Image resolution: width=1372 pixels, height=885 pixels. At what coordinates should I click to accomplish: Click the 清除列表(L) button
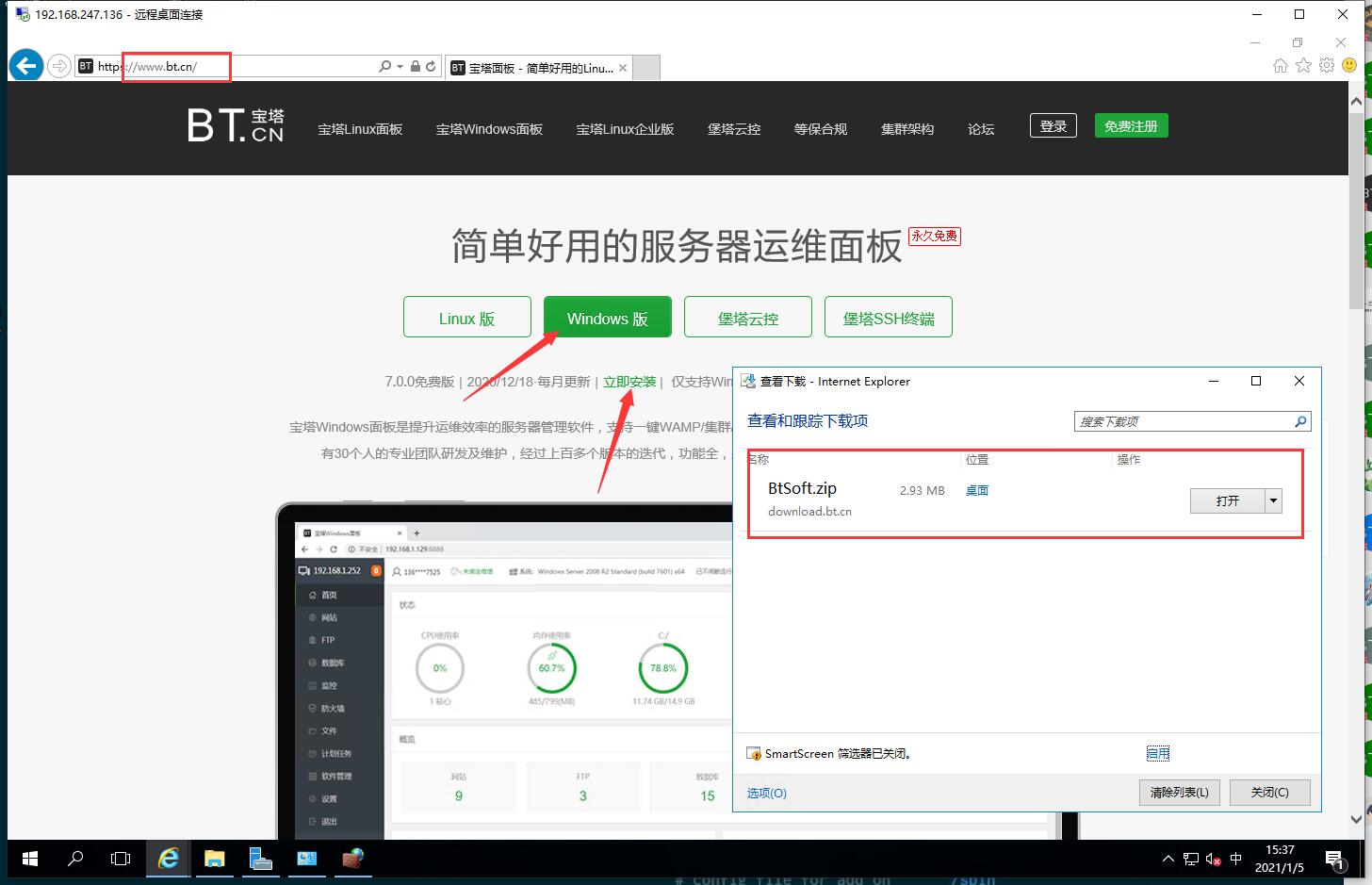1179,793
